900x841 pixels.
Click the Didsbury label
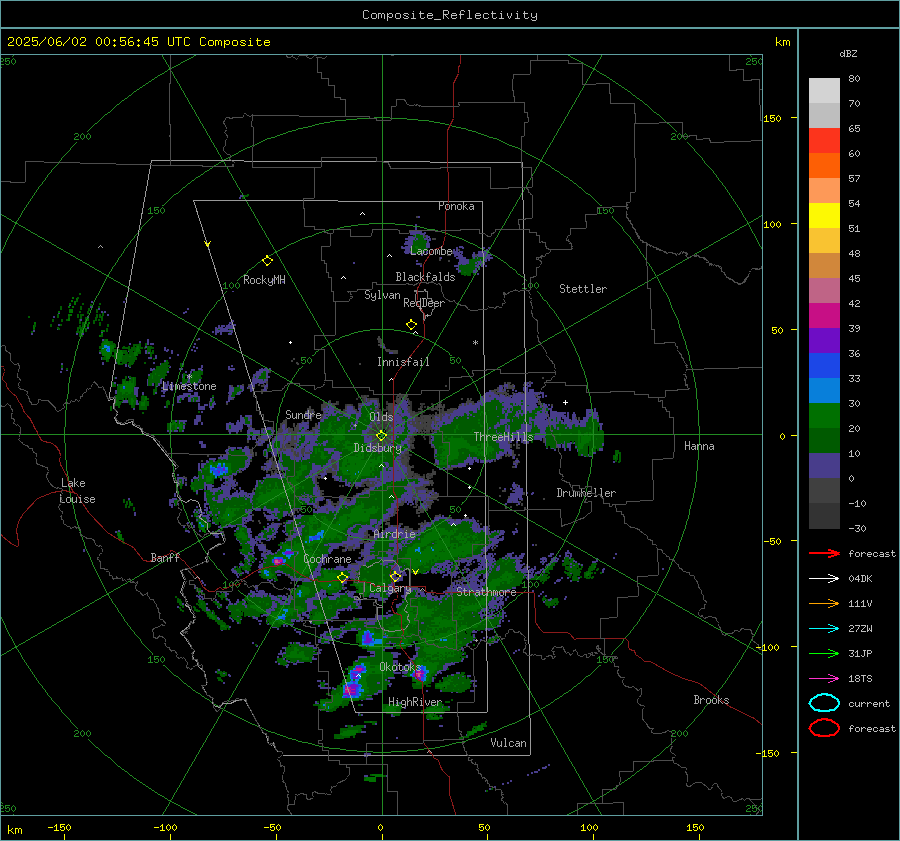(377, 448)
